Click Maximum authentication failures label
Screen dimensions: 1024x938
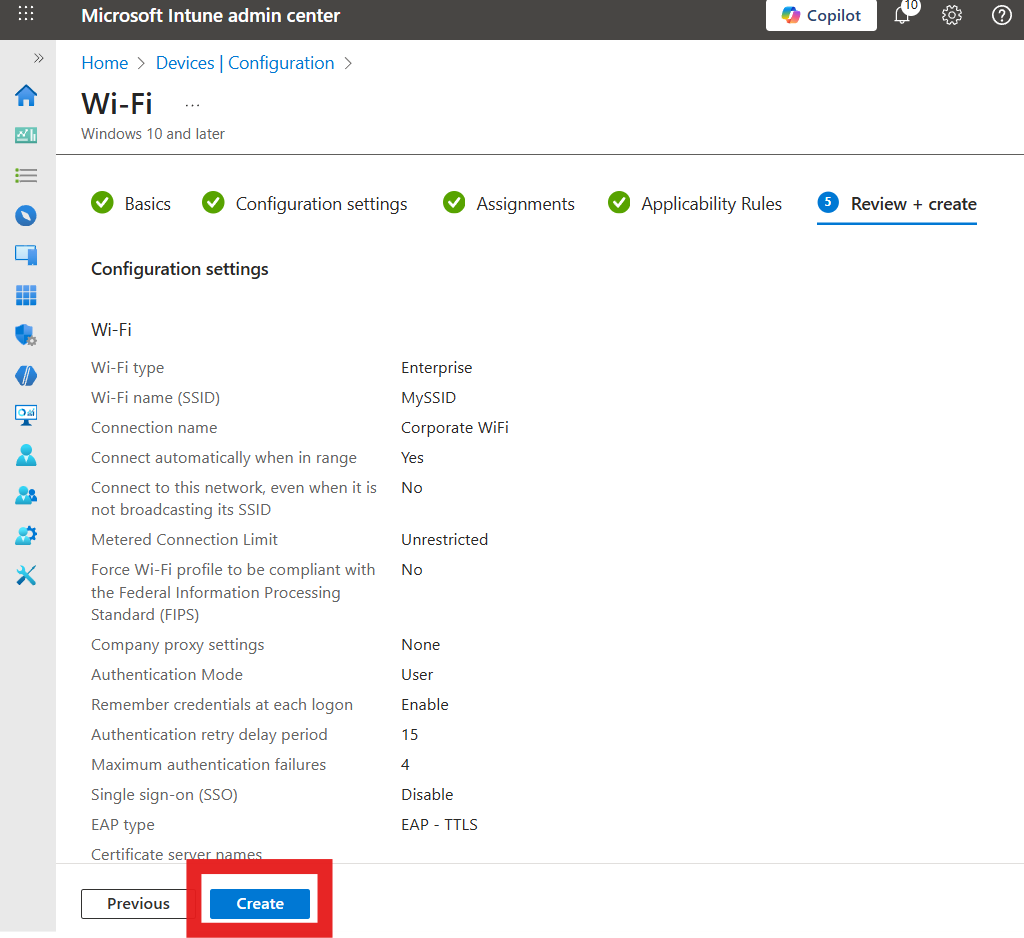[208, 764]
